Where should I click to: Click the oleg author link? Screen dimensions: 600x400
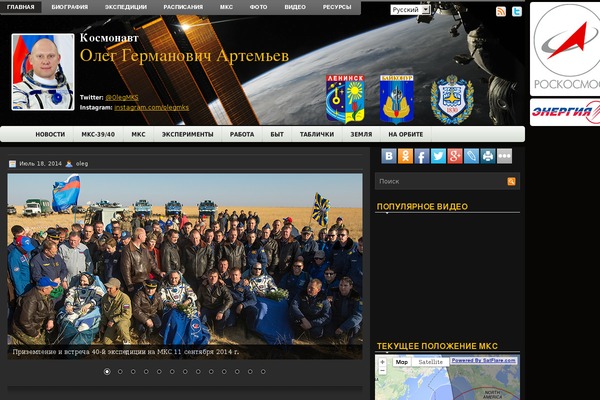click(x=82, y=164)
